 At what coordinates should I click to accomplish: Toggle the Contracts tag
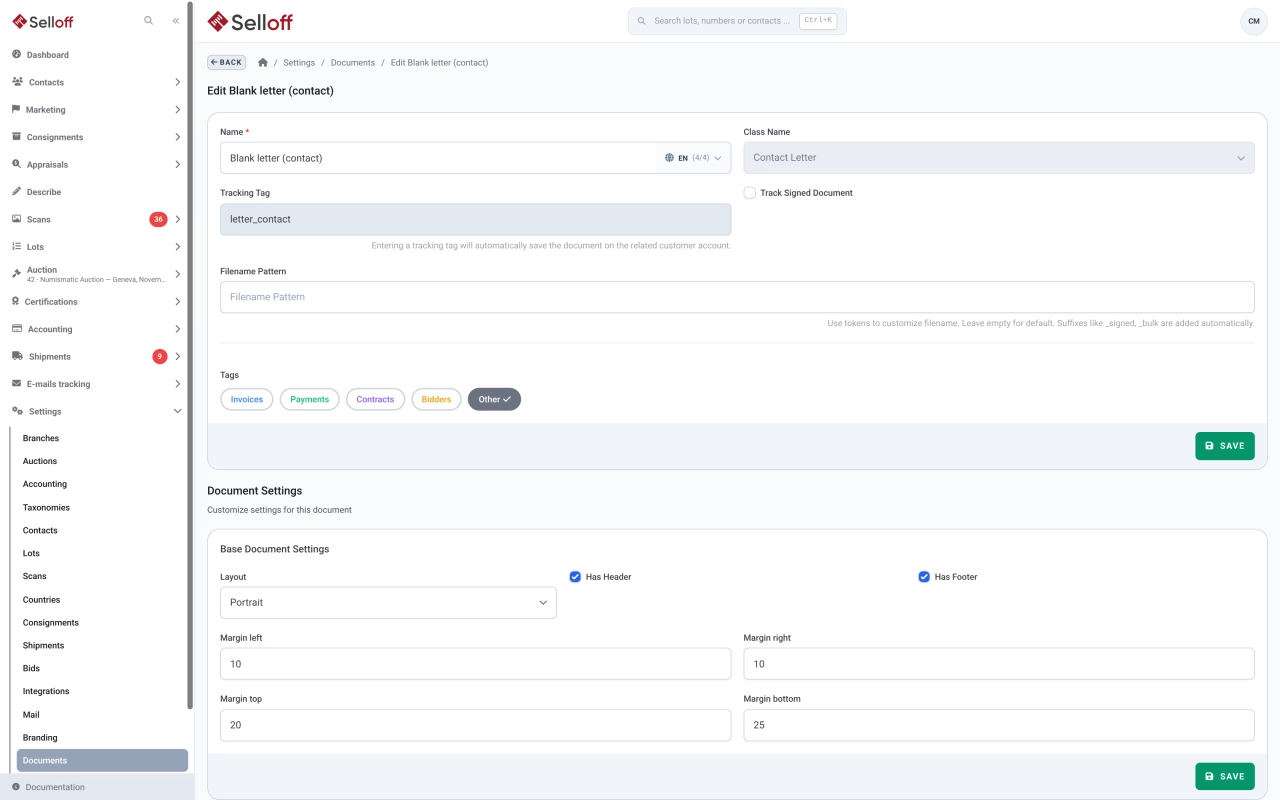coord(375,399)
